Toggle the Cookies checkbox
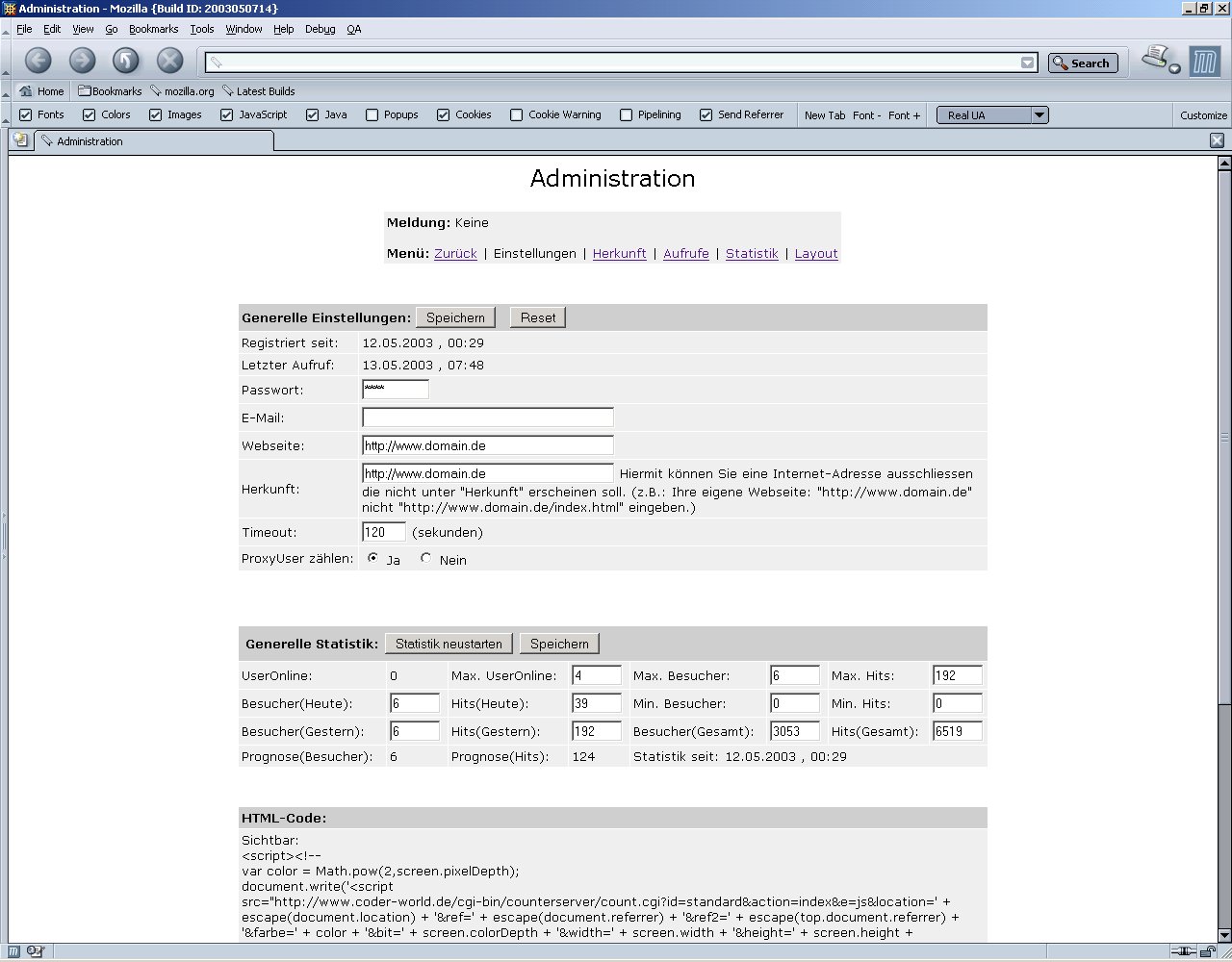Image resolution: width=1232 pixels, height=962 pixels. coord(444,114)
